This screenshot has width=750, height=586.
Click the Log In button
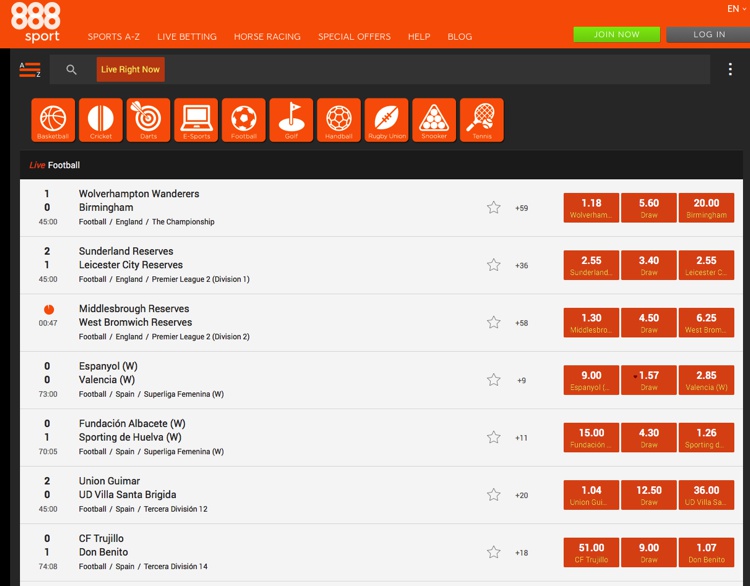tap(708, 34)
